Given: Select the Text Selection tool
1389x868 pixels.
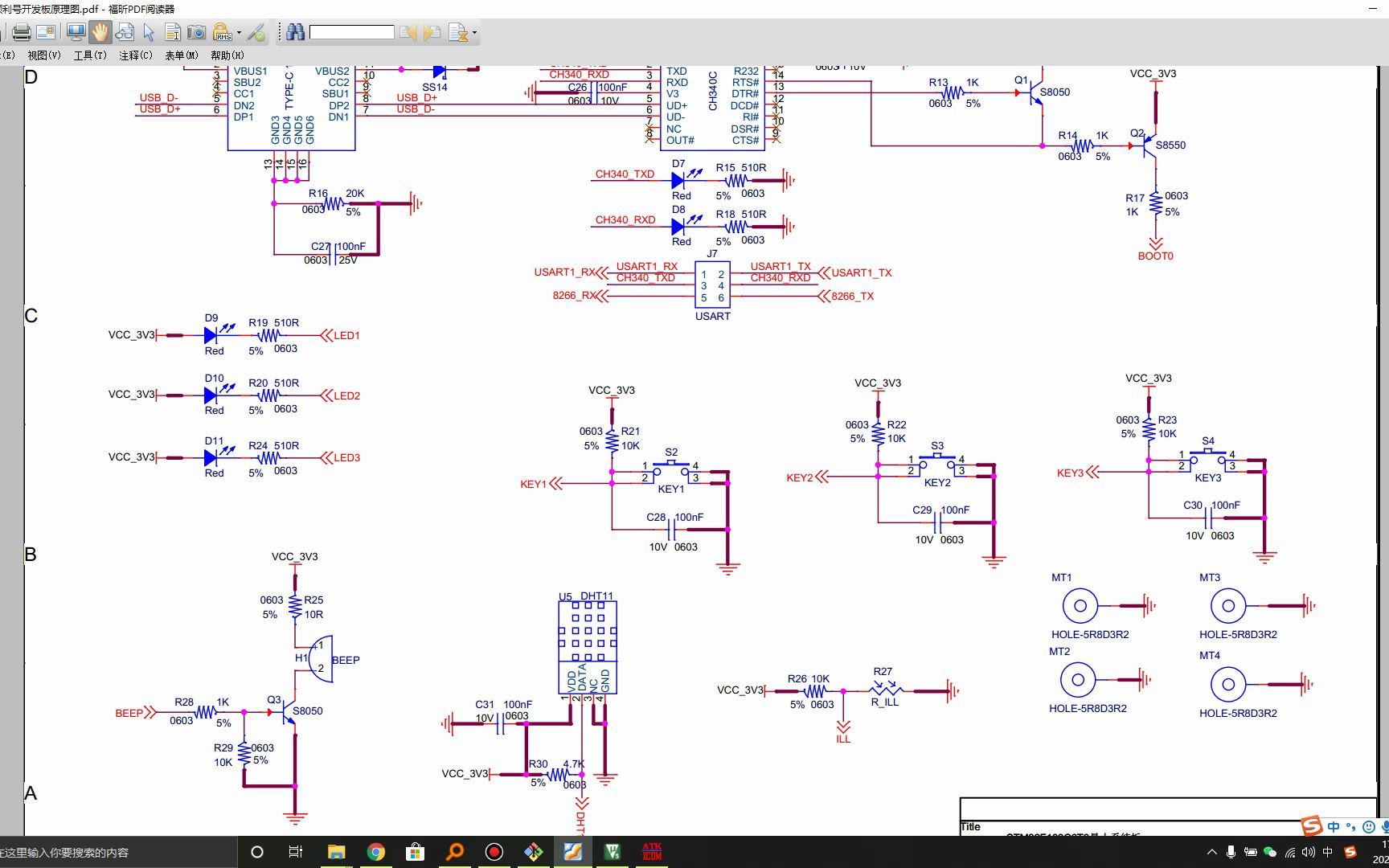Looking at the screenshot, I should [173, 32].
